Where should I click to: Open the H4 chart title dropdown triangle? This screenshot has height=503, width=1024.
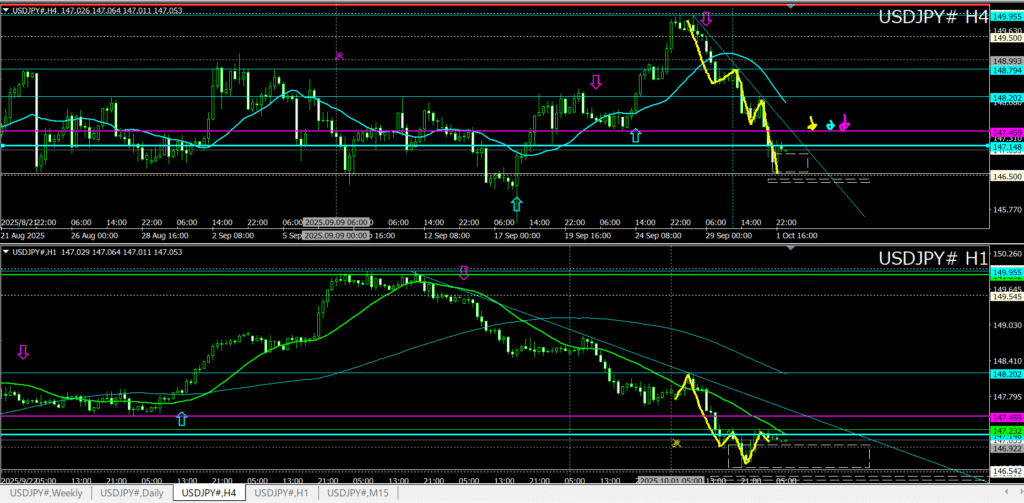point(7,11)
